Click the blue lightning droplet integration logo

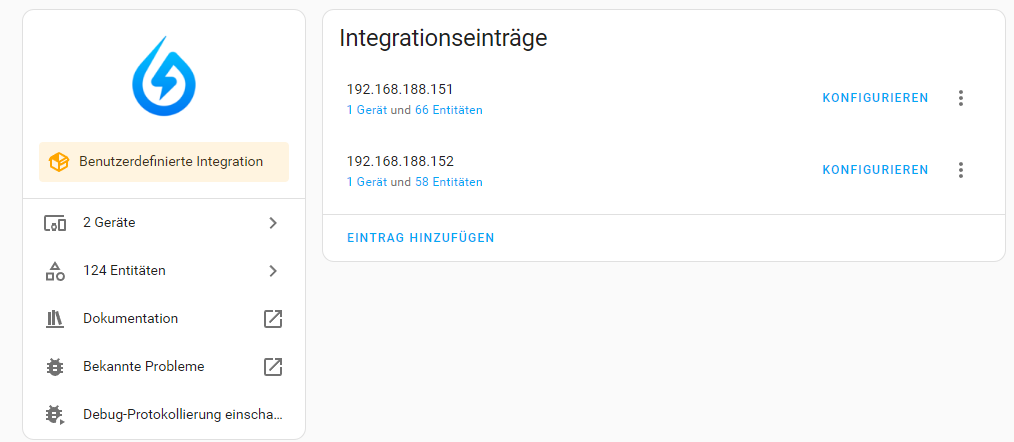(164, 76)
